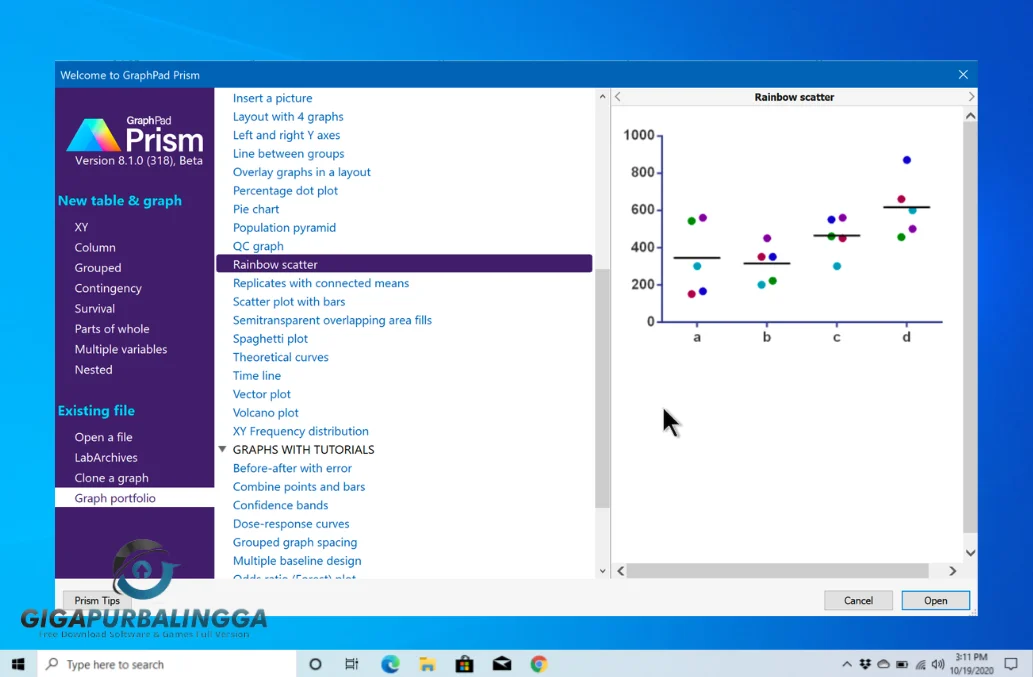Click the battery tray icon
The height and width of the screenshot is (677, 1033).
(902, 664)
